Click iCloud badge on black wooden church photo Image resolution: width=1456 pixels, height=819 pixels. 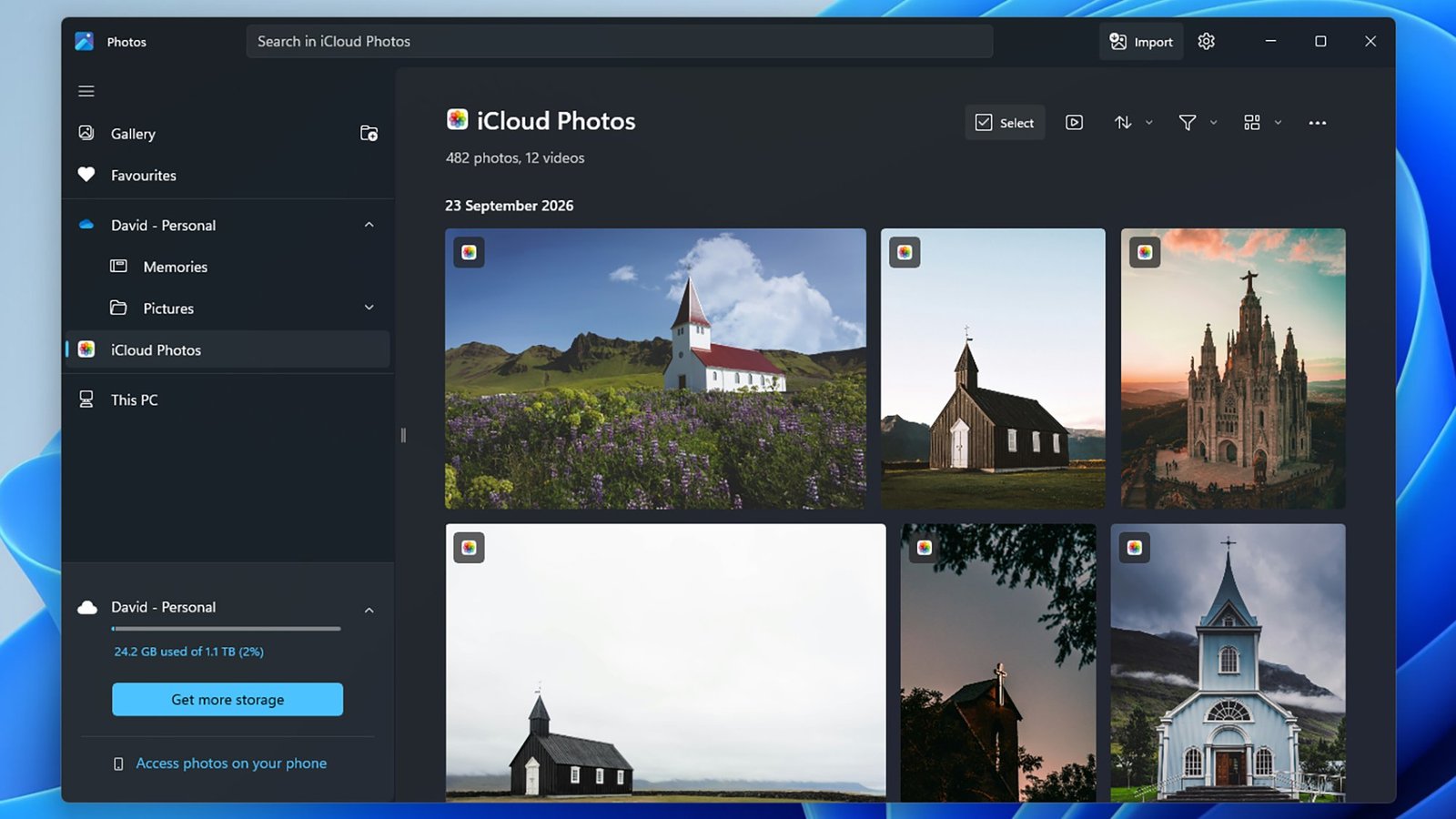click(905, 252)
